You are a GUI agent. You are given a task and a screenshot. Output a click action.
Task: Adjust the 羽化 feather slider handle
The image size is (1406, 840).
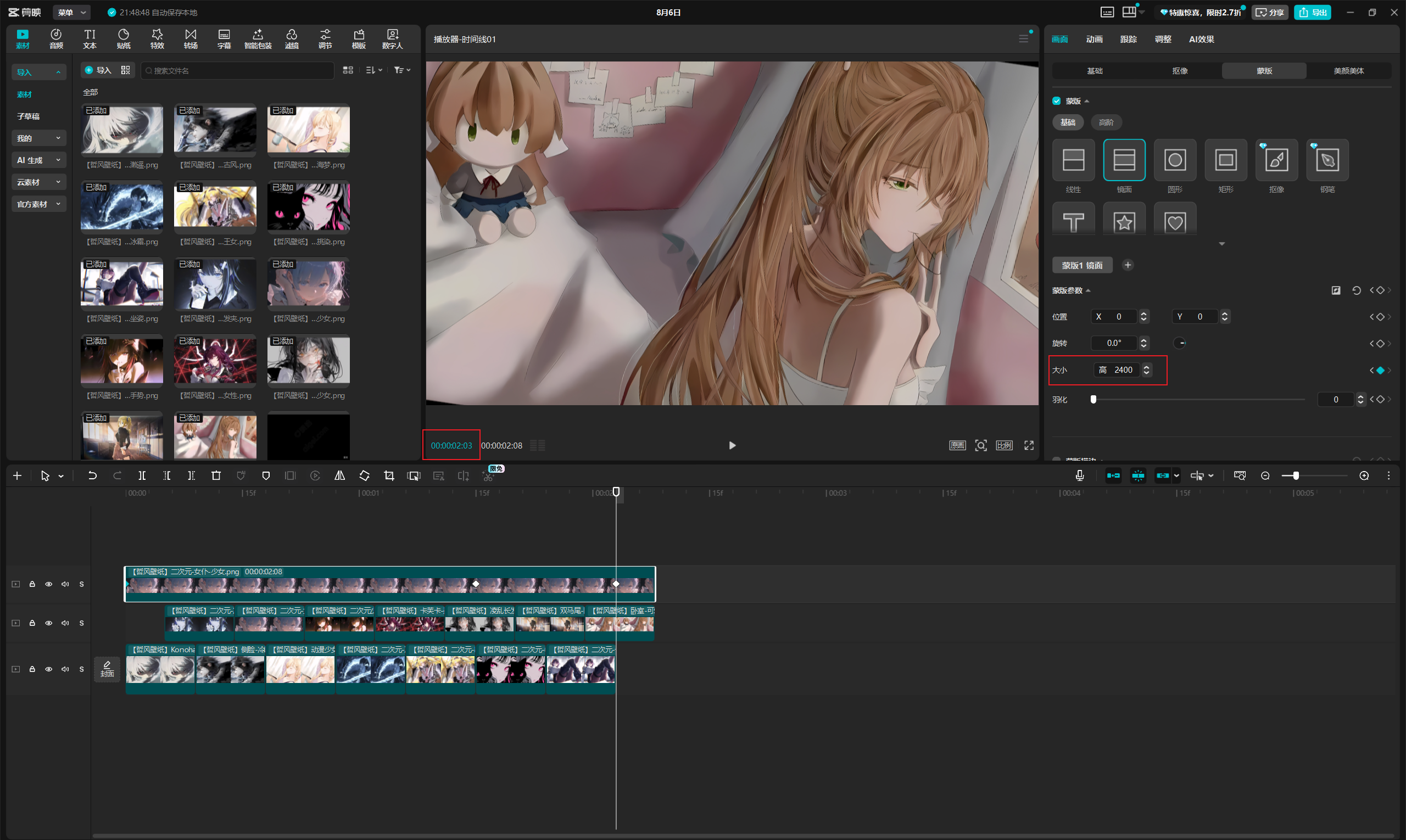(x=1093, y=400)
